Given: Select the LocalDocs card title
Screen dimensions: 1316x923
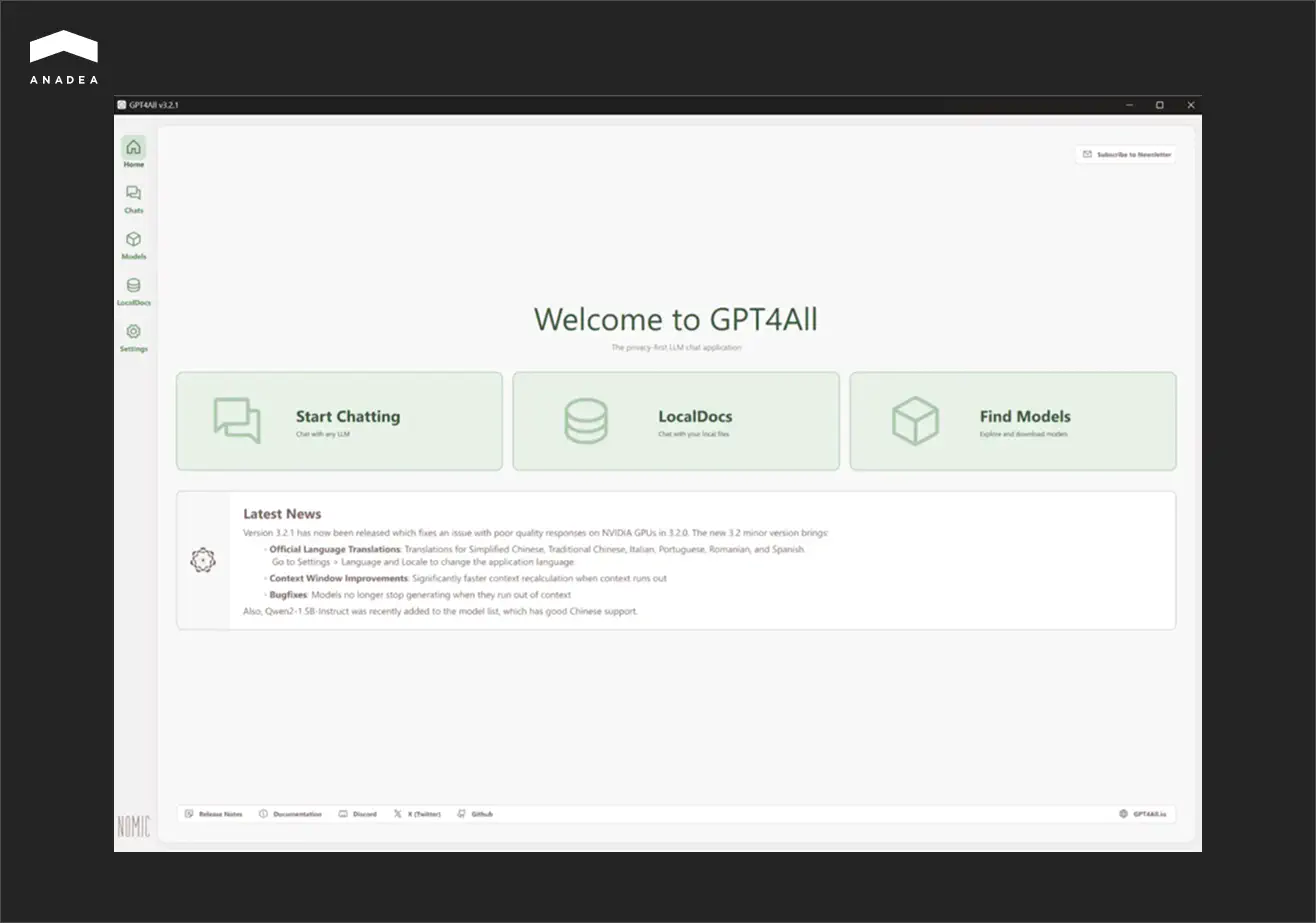Looking at the screenshot, I should pyautogui.click(x=694, y=416).
